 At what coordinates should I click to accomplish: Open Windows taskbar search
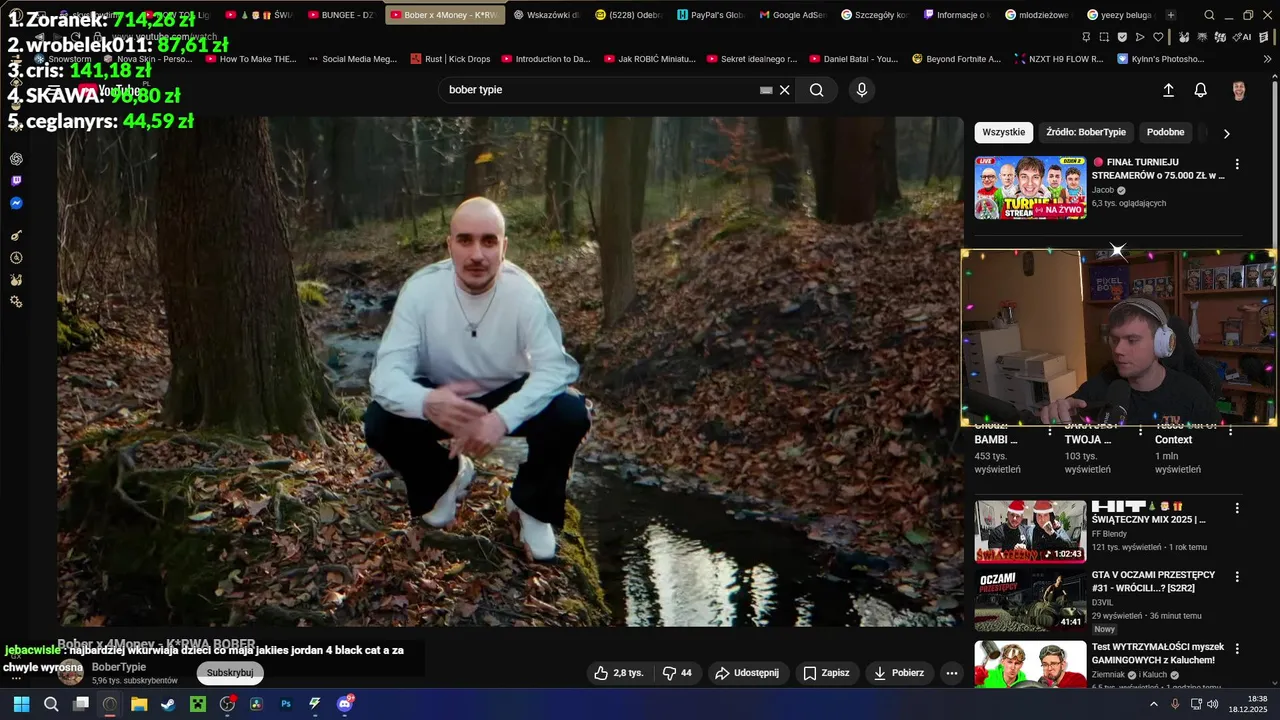pyautogui.click(x=51, y=704)
